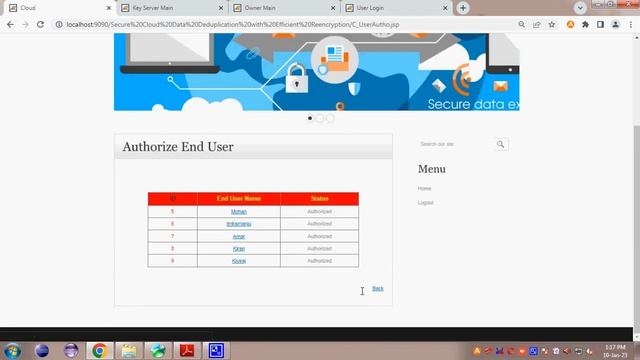
Task: Click the browser forward arrow
Action: pos(25,24)
